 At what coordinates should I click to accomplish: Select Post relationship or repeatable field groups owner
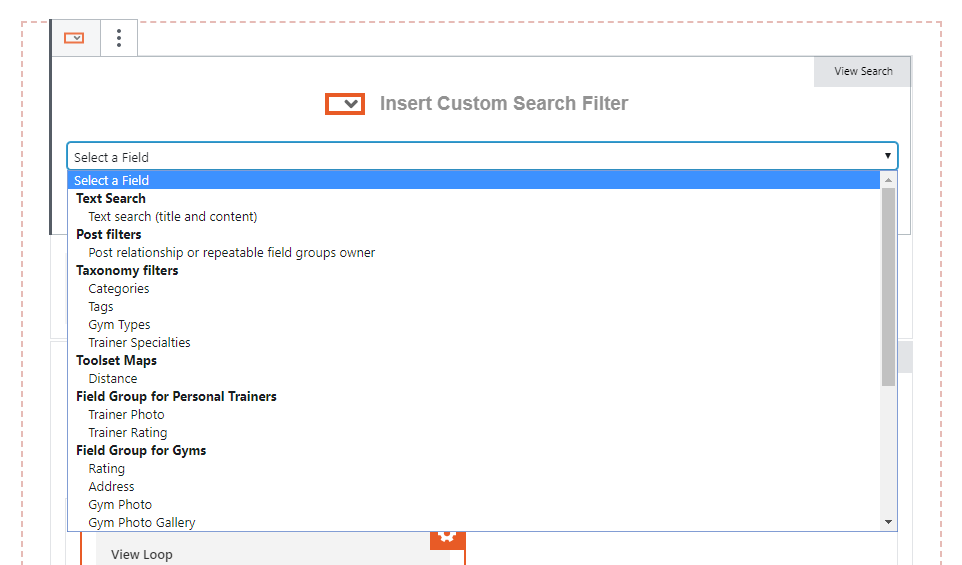[231, 253]
